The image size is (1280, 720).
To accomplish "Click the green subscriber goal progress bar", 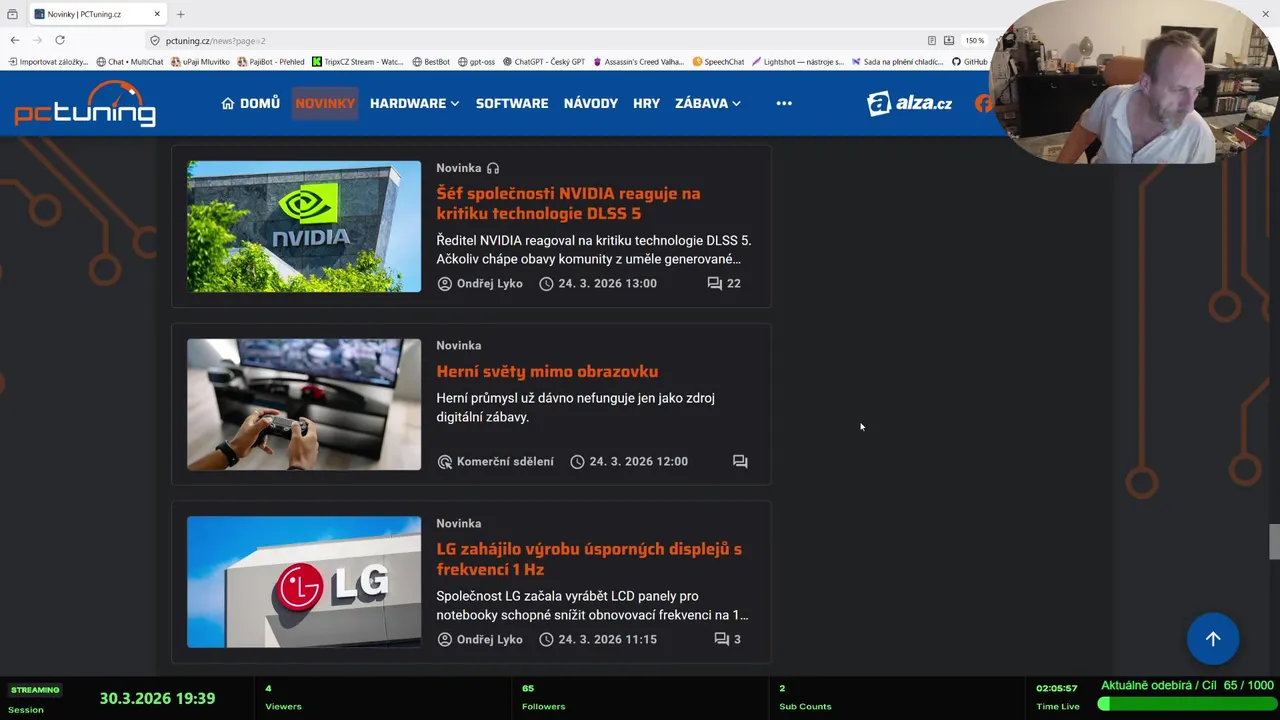I will [1185, 704].
